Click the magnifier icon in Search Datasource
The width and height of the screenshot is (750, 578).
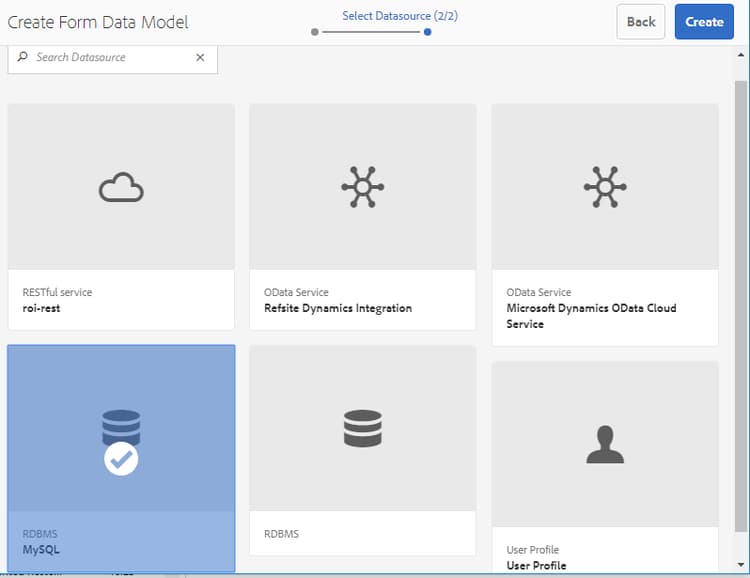pos(22,57)
